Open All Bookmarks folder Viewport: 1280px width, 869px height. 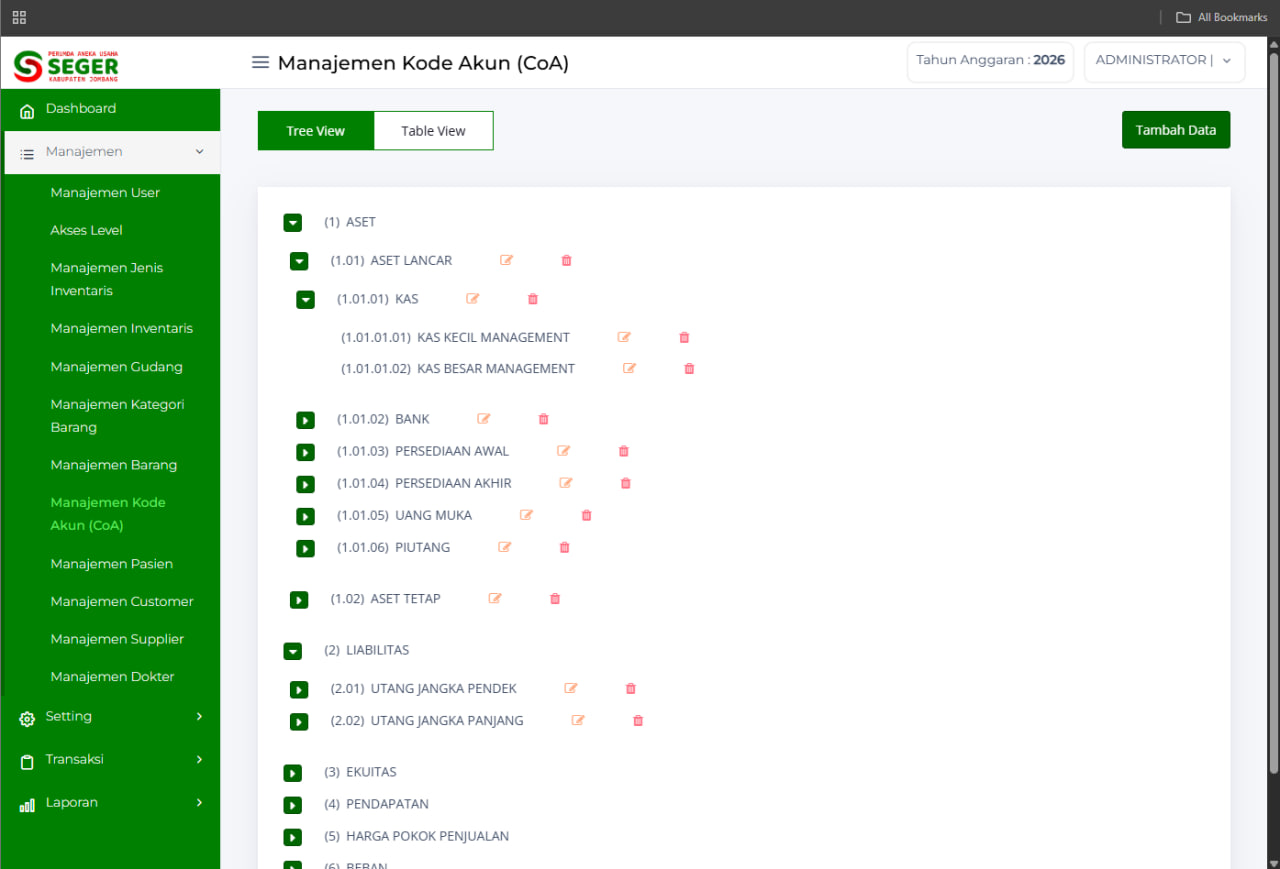[1222, 17]
